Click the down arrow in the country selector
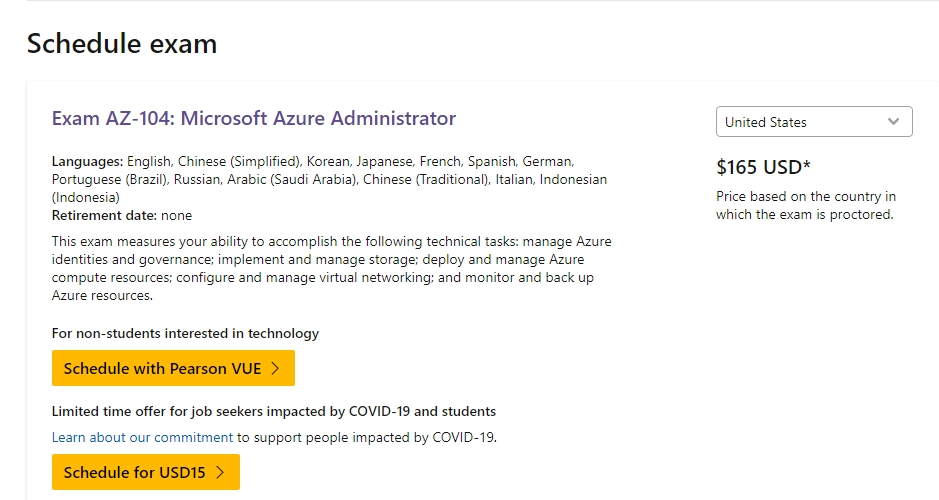The width and height of the screenshot is (939, 500). (x=894, y=122)
